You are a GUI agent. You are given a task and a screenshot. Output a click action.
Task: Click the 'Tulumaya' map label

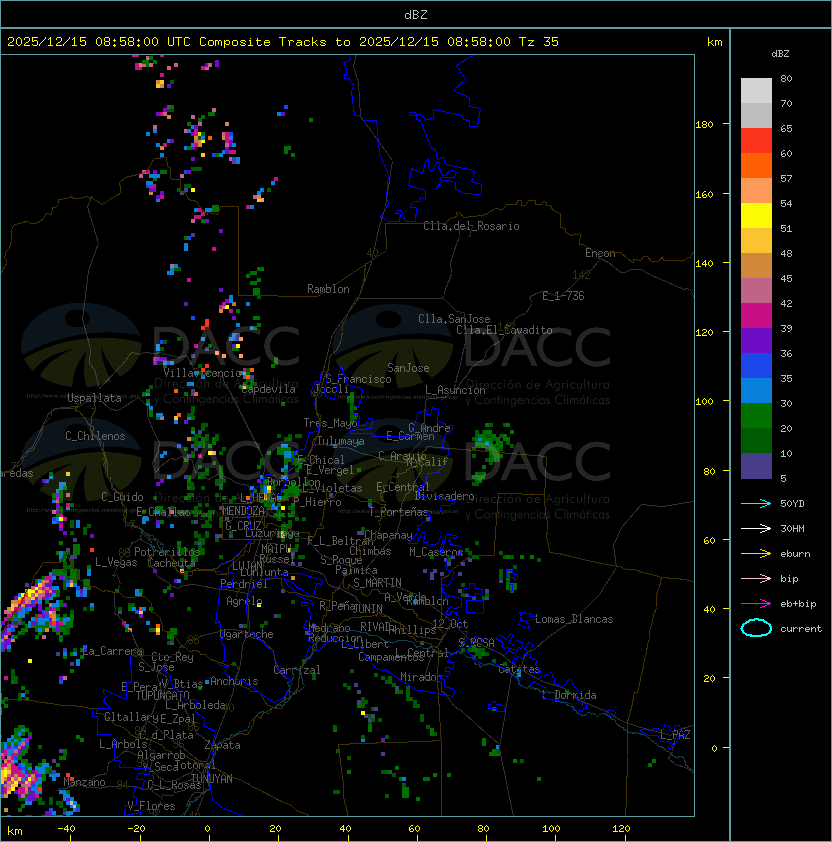coord(341,441)
